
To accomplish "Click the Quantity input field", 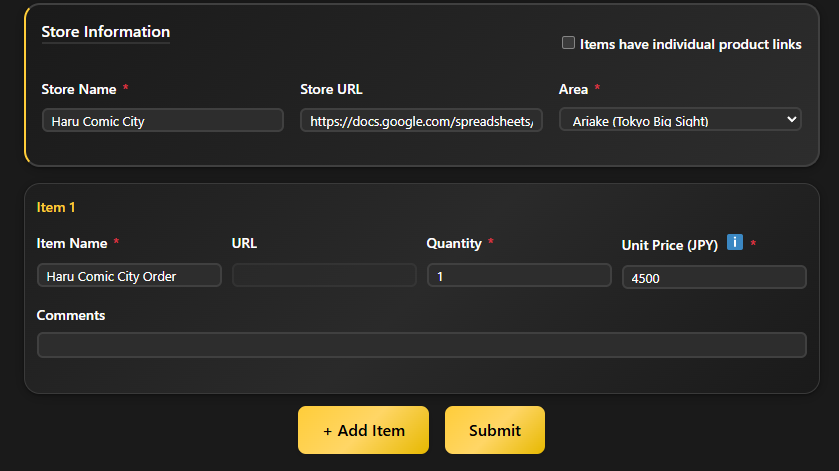I will [519, 275].
